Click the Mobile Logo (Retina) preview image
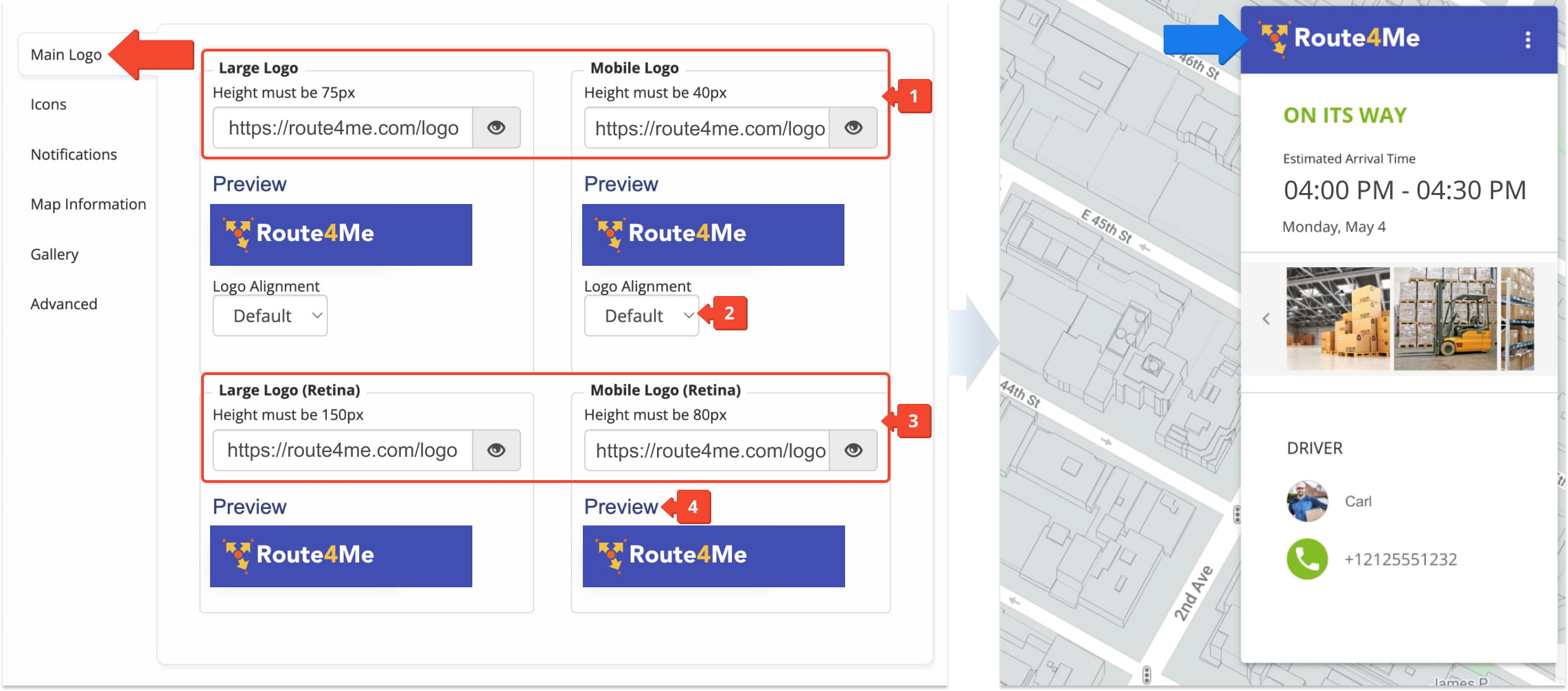 point(713,556)
